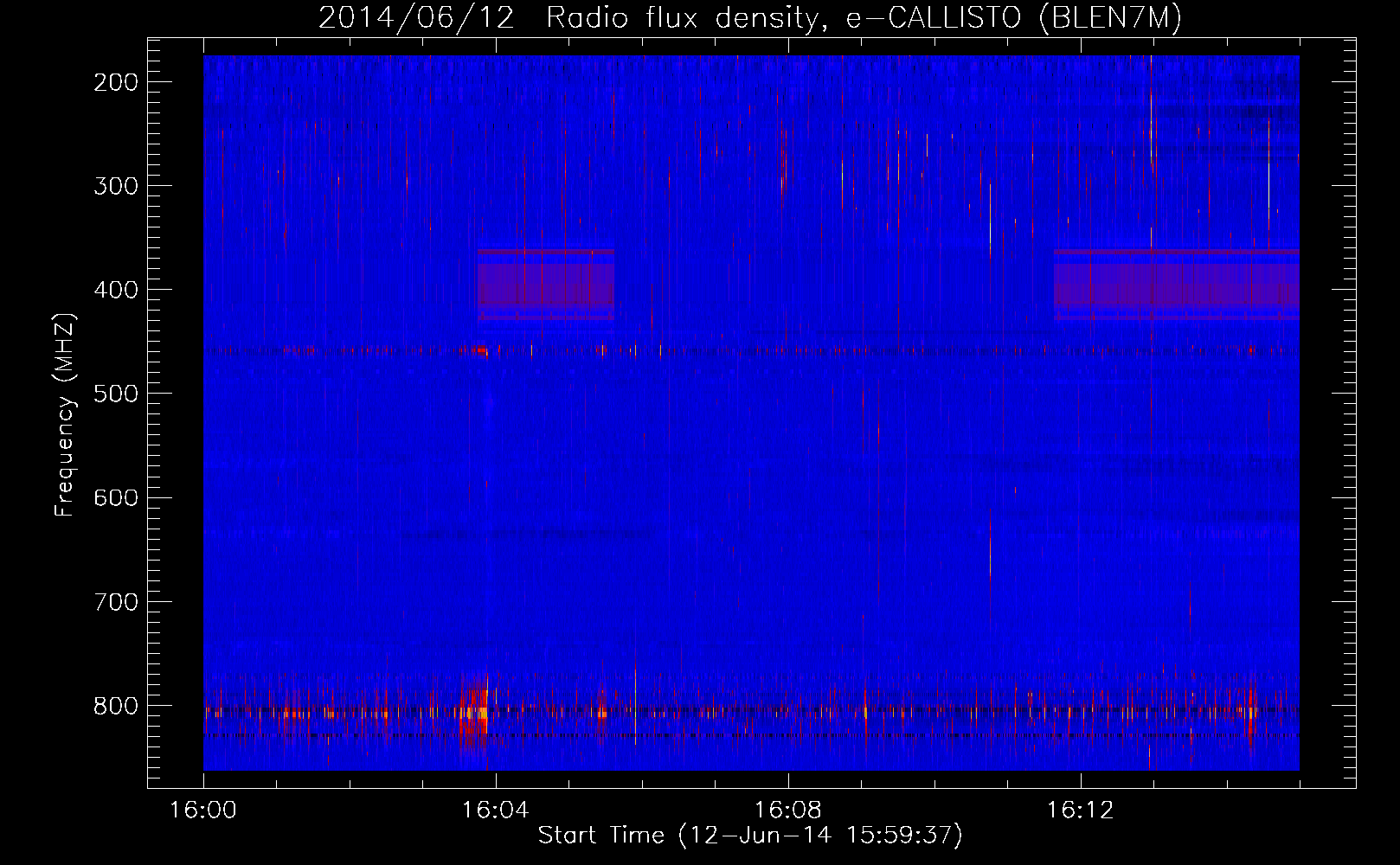Click the 16:12 time tick label
Screen dimensions: 1400x865
(x=1081, y=811)
